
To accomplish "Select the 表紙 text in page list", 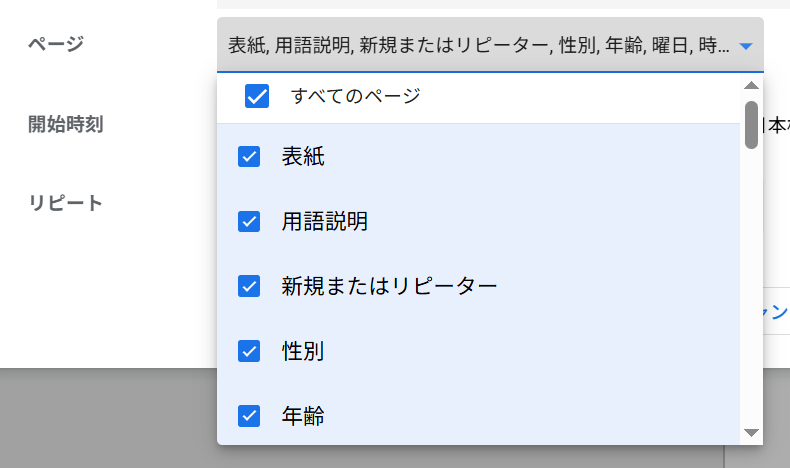I will [303, 157].
